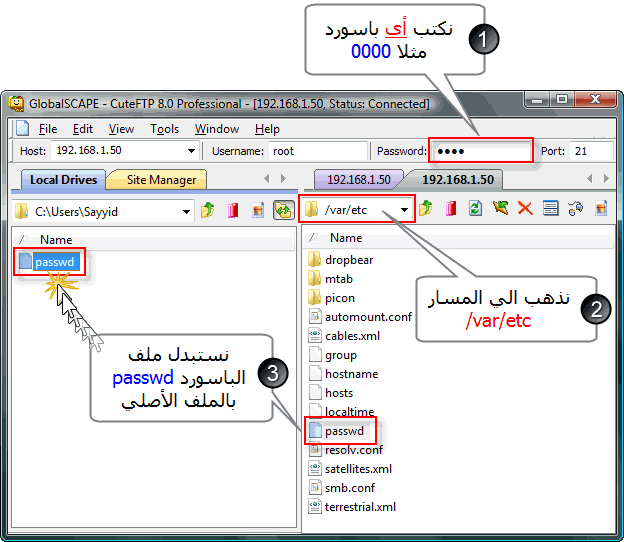Select the active gray 192.168.1.50 tab
Screen dimensions: 624x542
458,179
